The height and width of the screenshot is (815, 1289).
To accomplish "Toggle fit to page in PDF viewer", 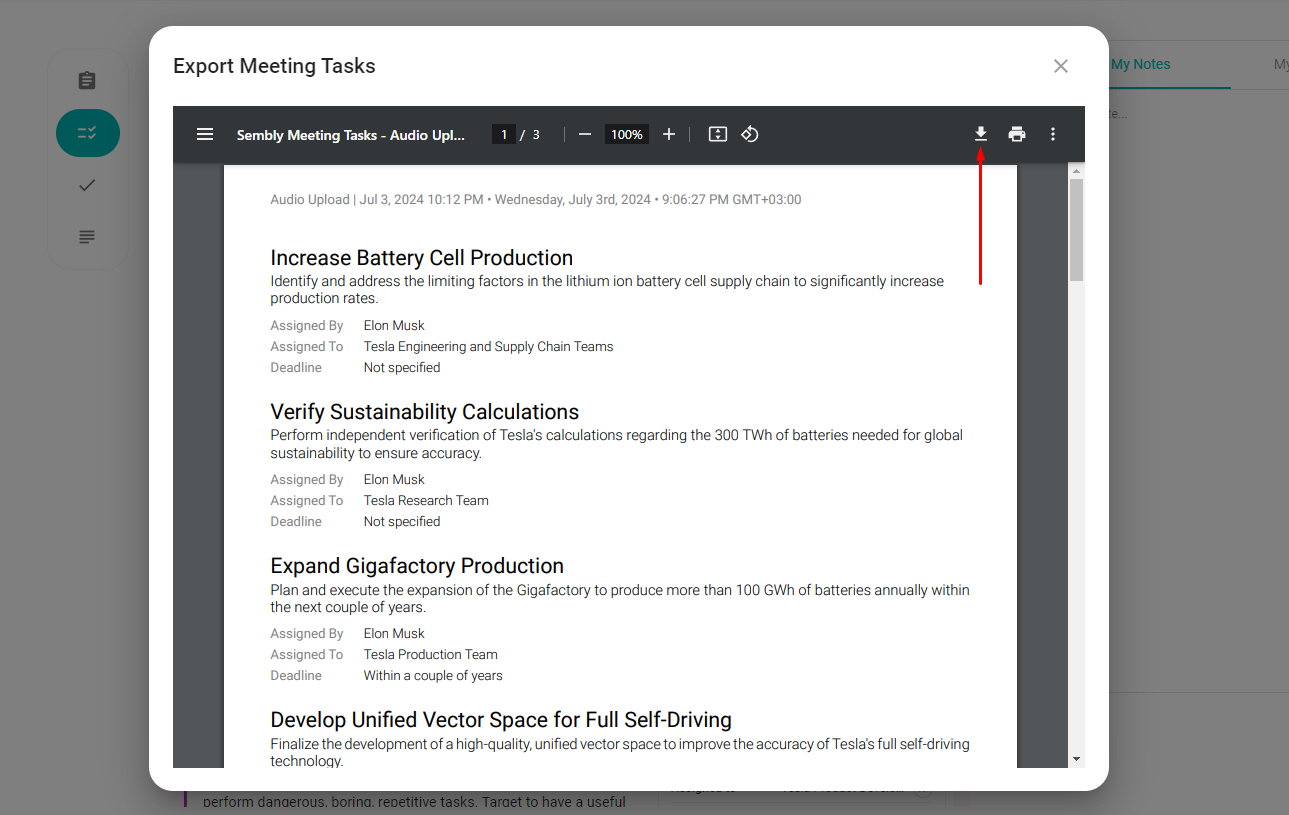I will (x=718, y=134).
